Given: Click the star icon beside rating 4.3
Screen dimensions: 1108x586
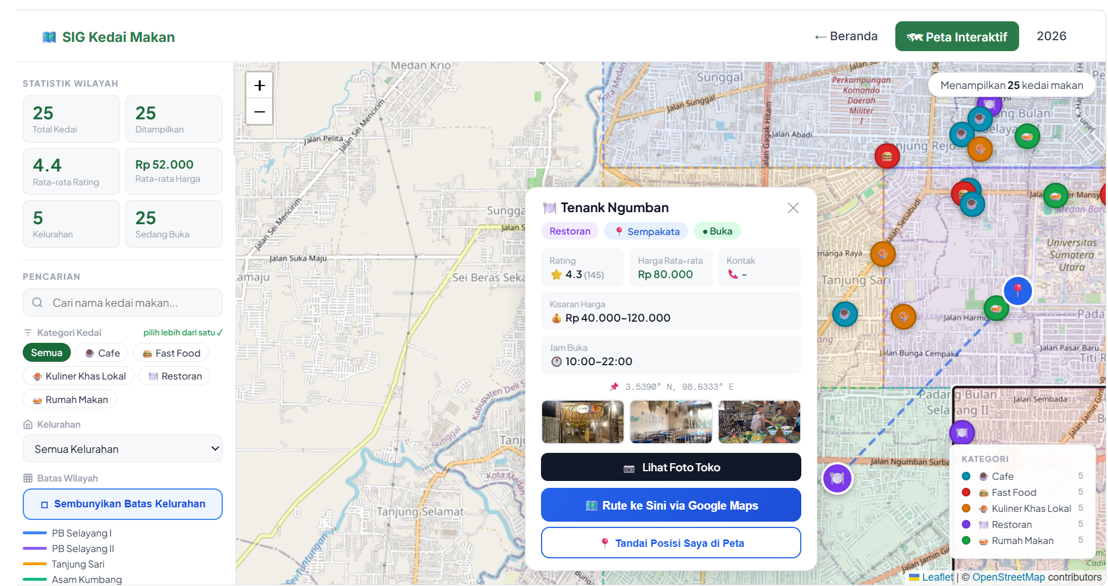Looking at the screenshot, I should click(556, 274).
